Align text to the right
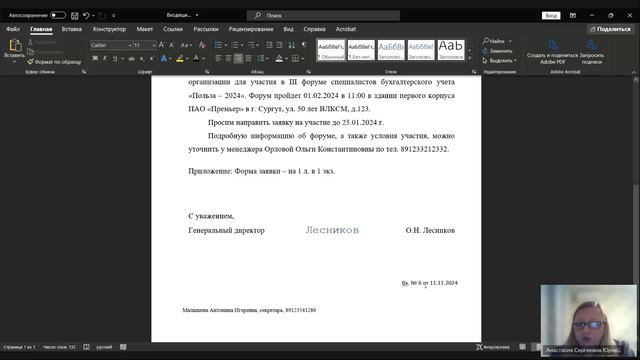 238,58
